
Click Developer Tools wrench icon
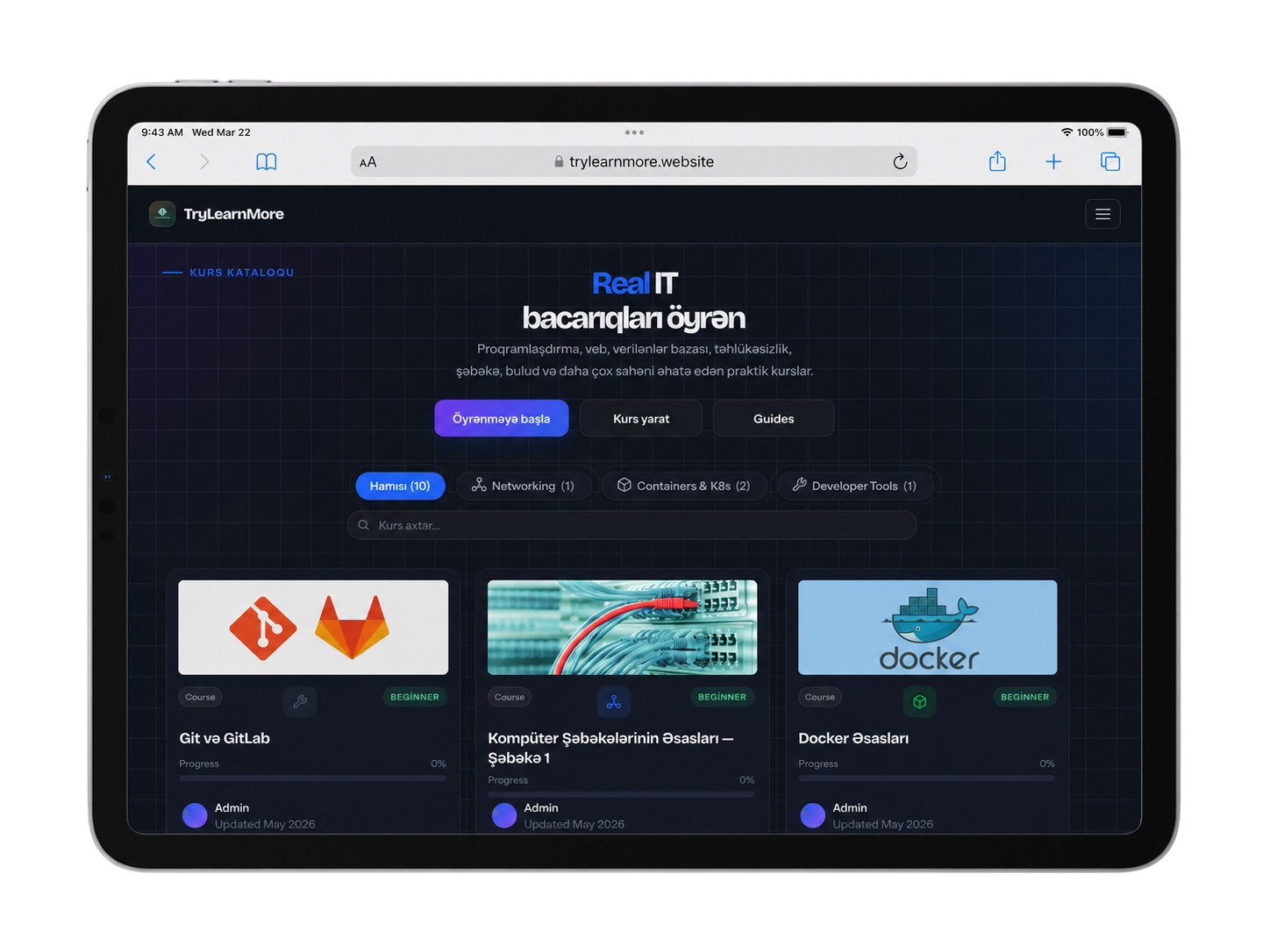pyautogui.click(x=799, y=485)
